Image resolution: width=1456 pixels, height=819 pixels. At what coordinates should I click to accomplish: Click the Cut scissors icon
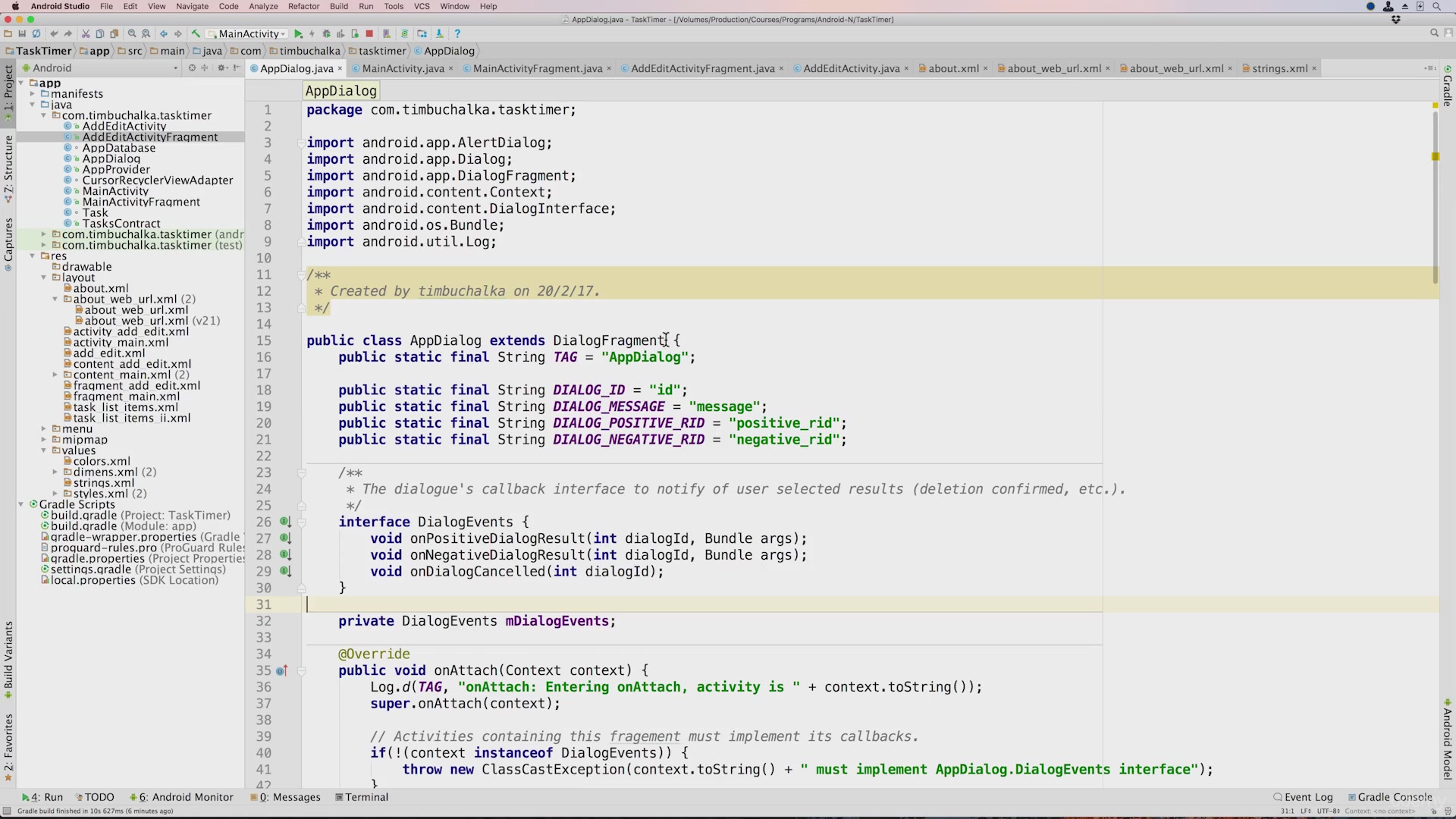point(86,34)
